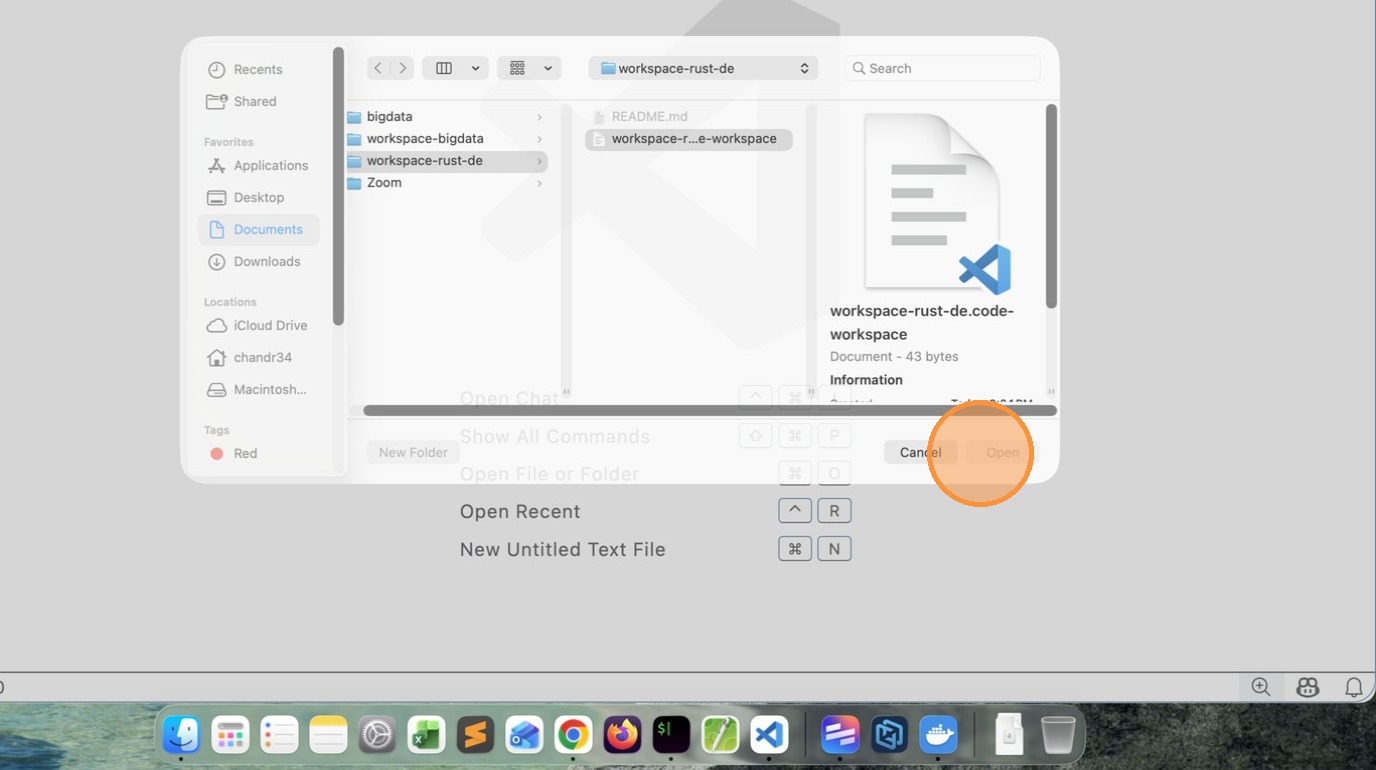Focus the Search field in the dialog

click(x=943, y=68)
